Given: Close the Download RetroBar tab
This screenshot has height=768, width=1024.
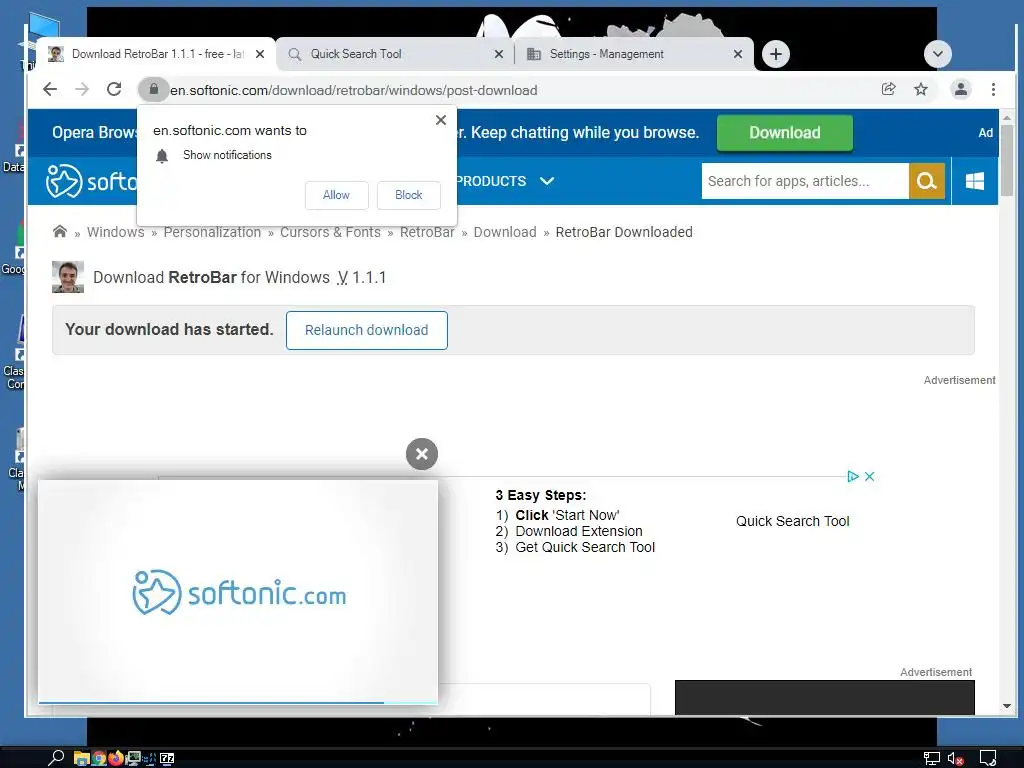Looking at the screenshot, I should pyautogui.click(x=260, y=54).
